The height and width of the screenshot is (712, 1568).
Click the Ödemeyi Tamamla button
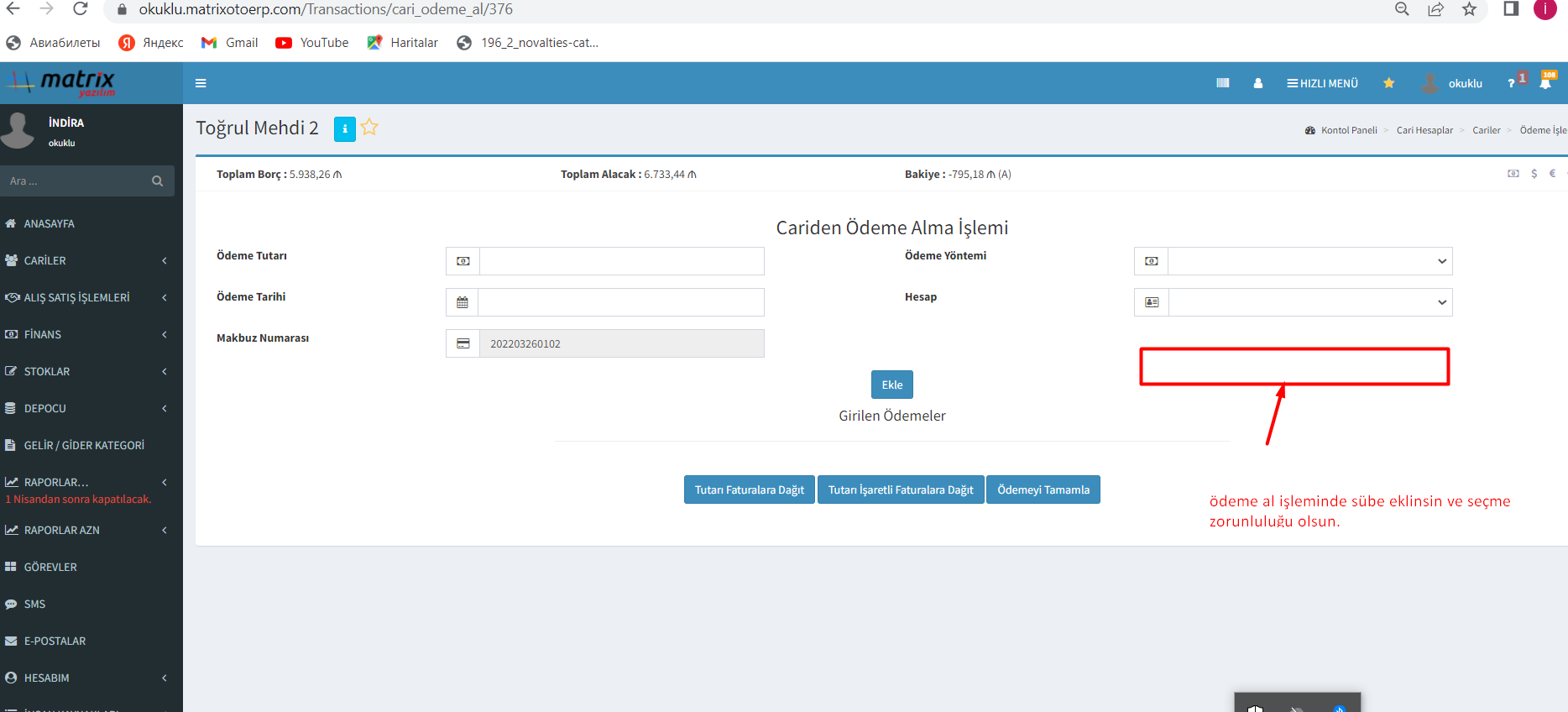[1043, 489]
